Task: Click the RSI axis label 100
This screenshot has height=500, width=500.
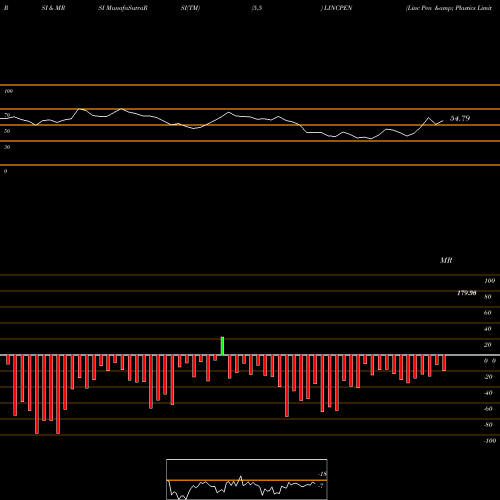Action: [8, 91]
